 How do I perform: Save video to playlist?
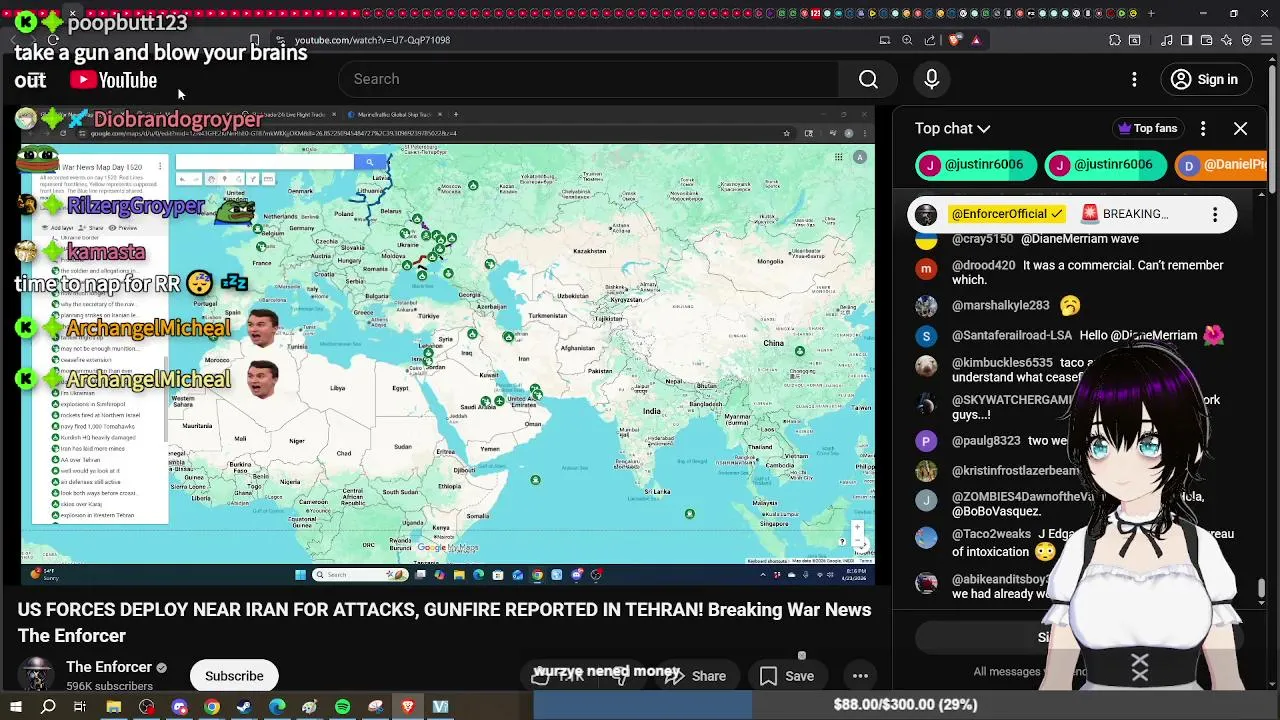(x=786, y=676)
